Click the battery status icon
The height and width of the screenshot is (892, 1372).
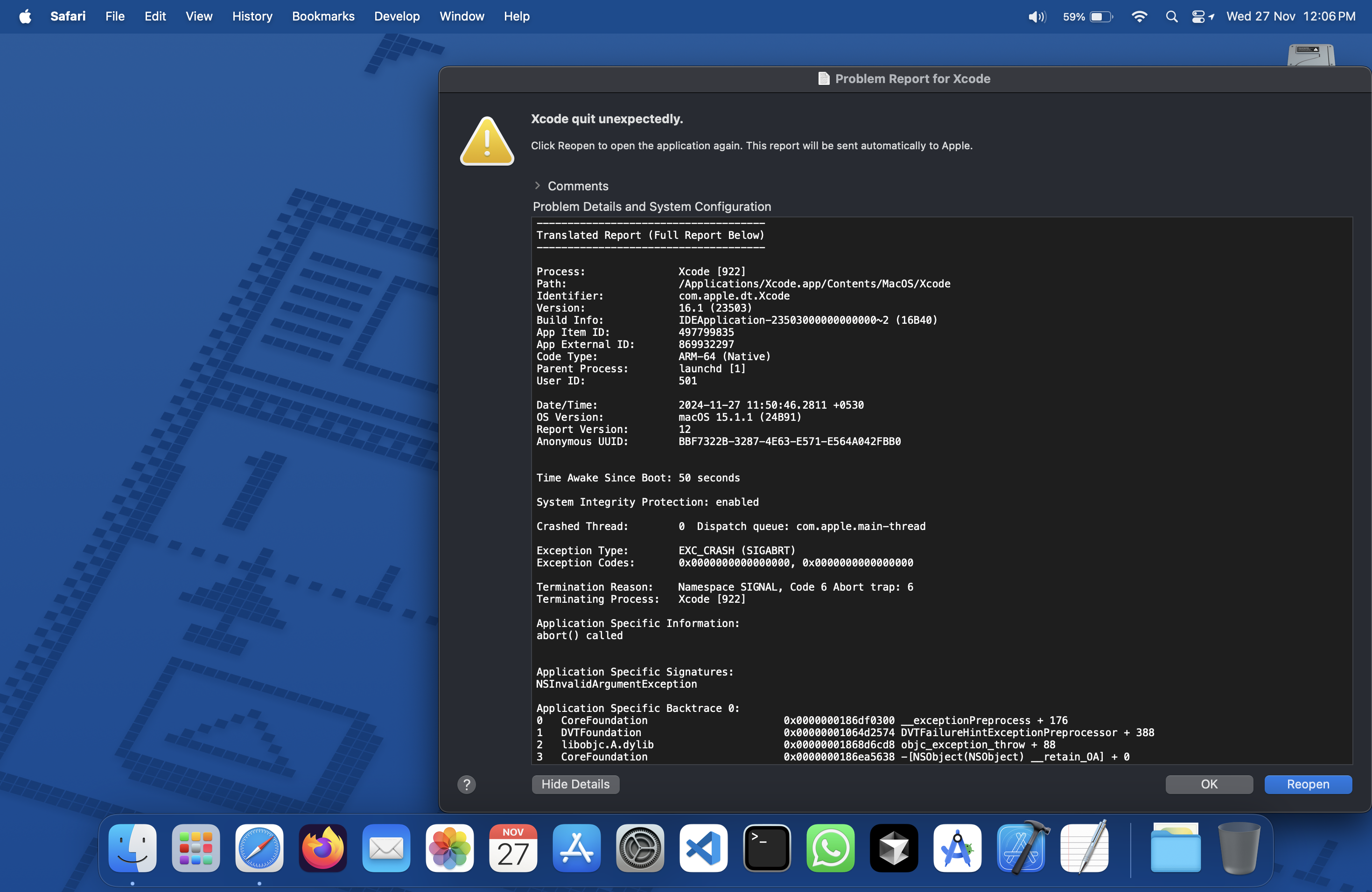pos(1087,17)
